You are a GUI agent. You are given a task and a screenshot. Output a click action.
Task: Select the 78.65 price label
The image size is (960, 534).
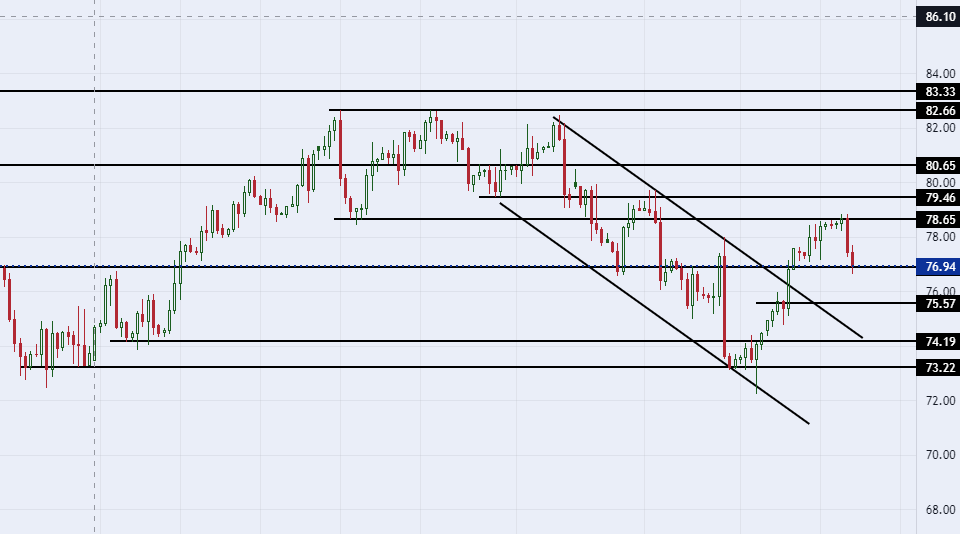click(x=938, y=219)
